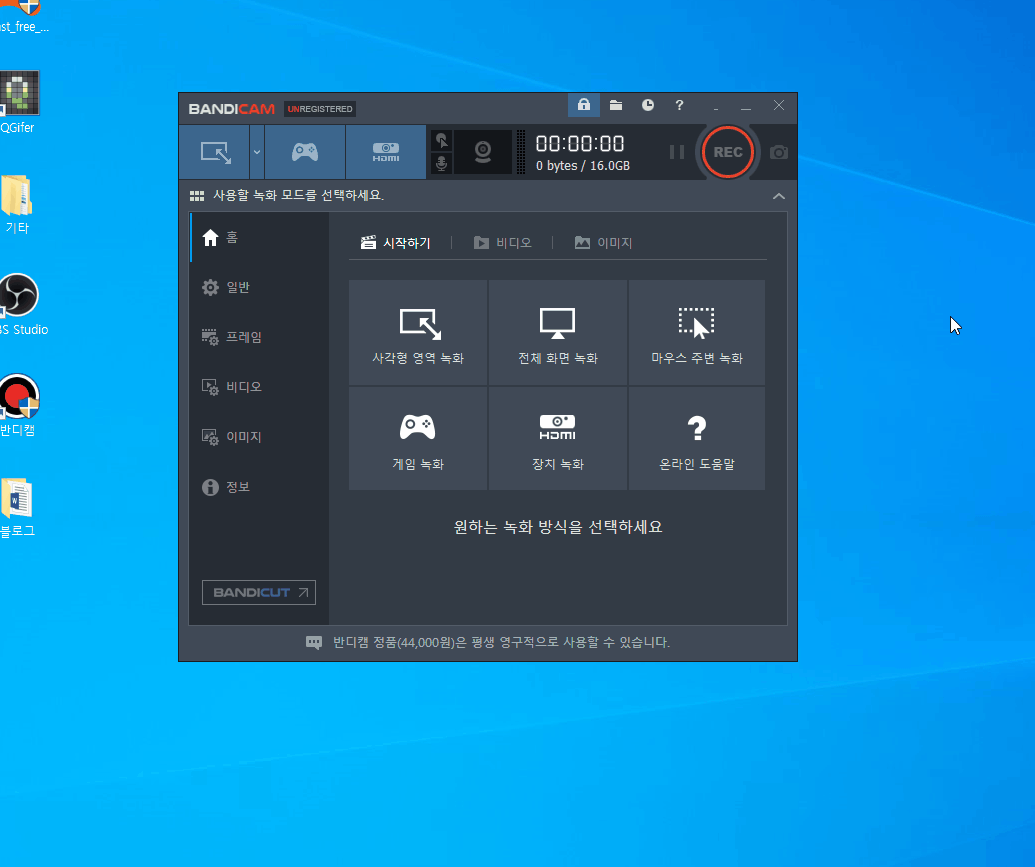Open scheduled recording clock icon
The image size is (1035, 867).
(648, 105)
